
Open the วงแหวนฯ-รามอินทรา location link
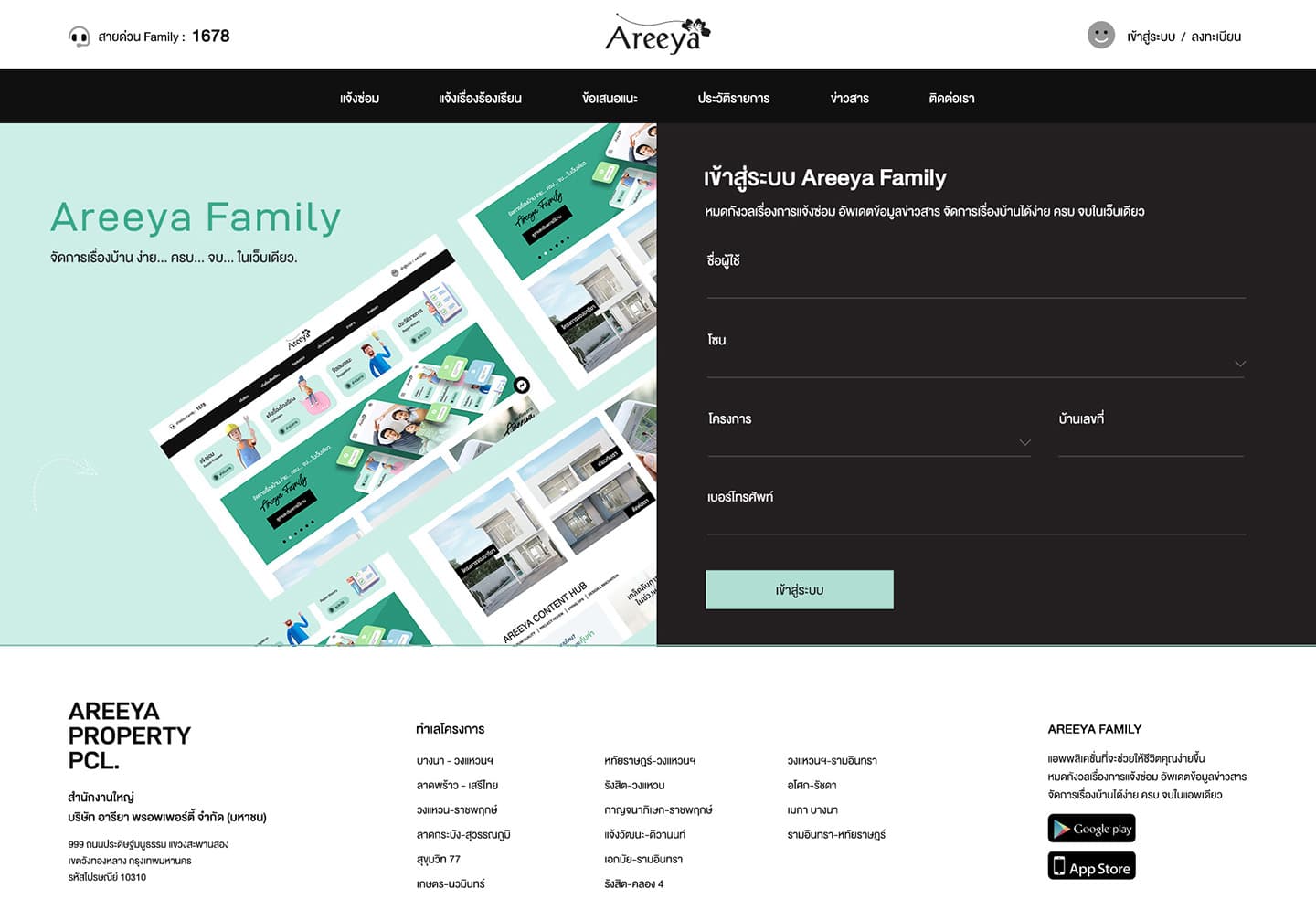tap(832, 760)
